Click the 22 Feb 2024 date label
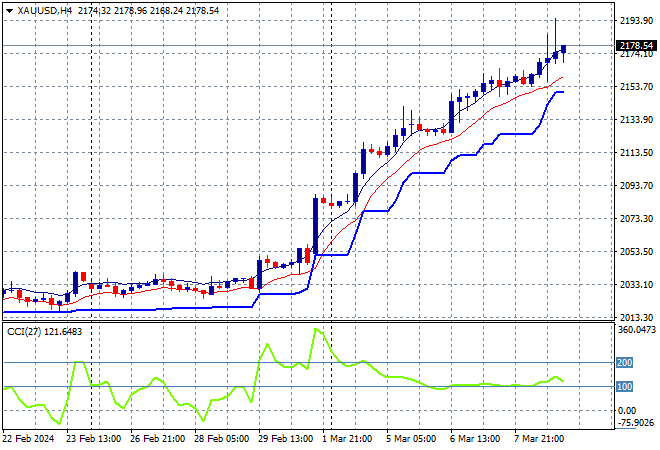Viewport: 660px width, 450px height. (30, 439)
